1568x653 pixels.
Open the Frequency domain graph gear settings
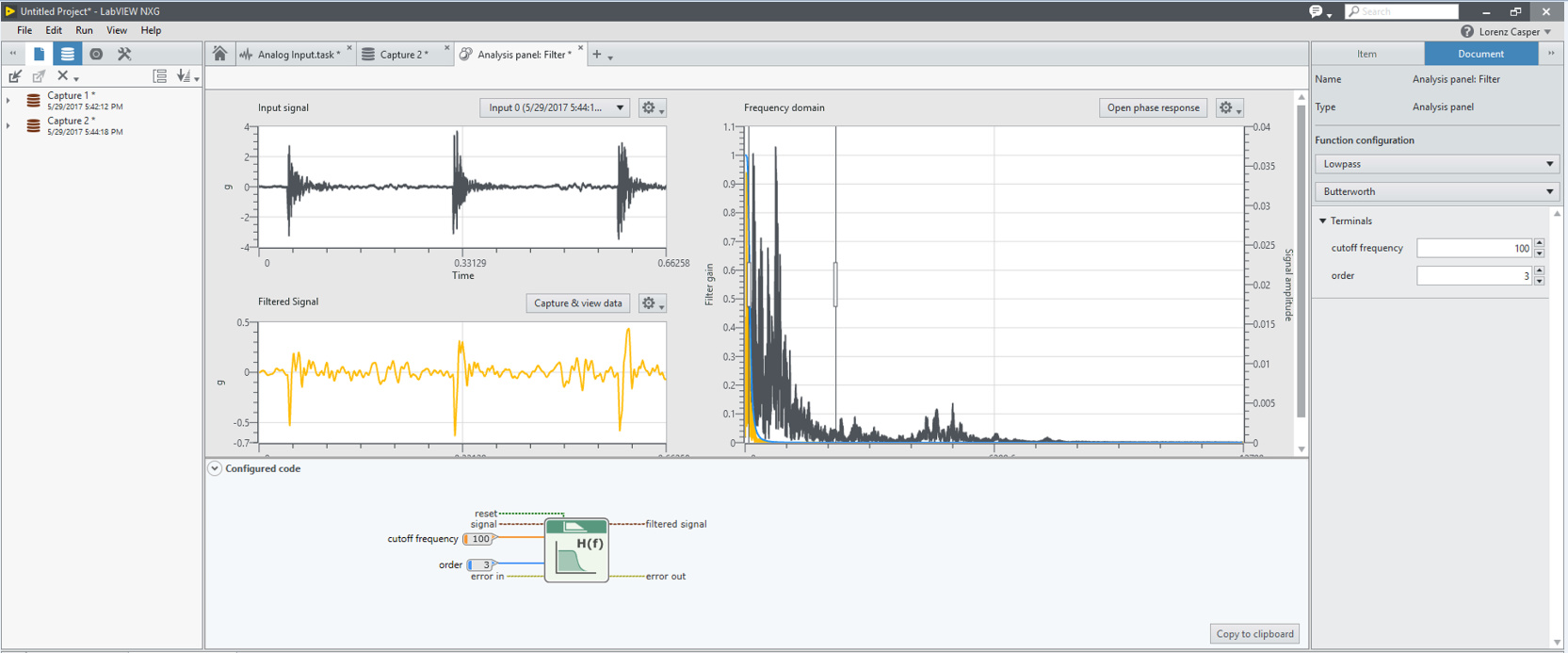click(x=1229, y=107)
